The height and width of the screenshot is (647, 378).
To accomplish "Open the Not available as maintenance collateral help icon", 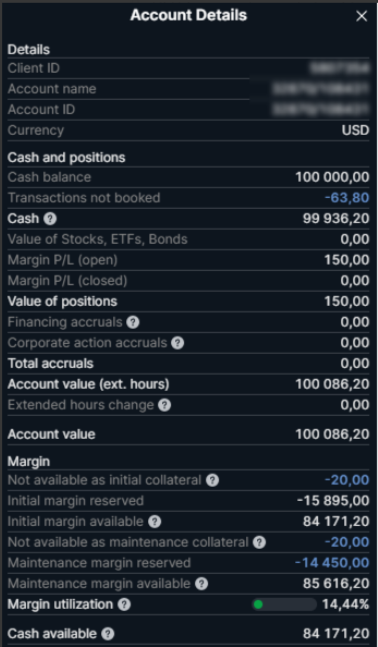I will tap(259, 542).
